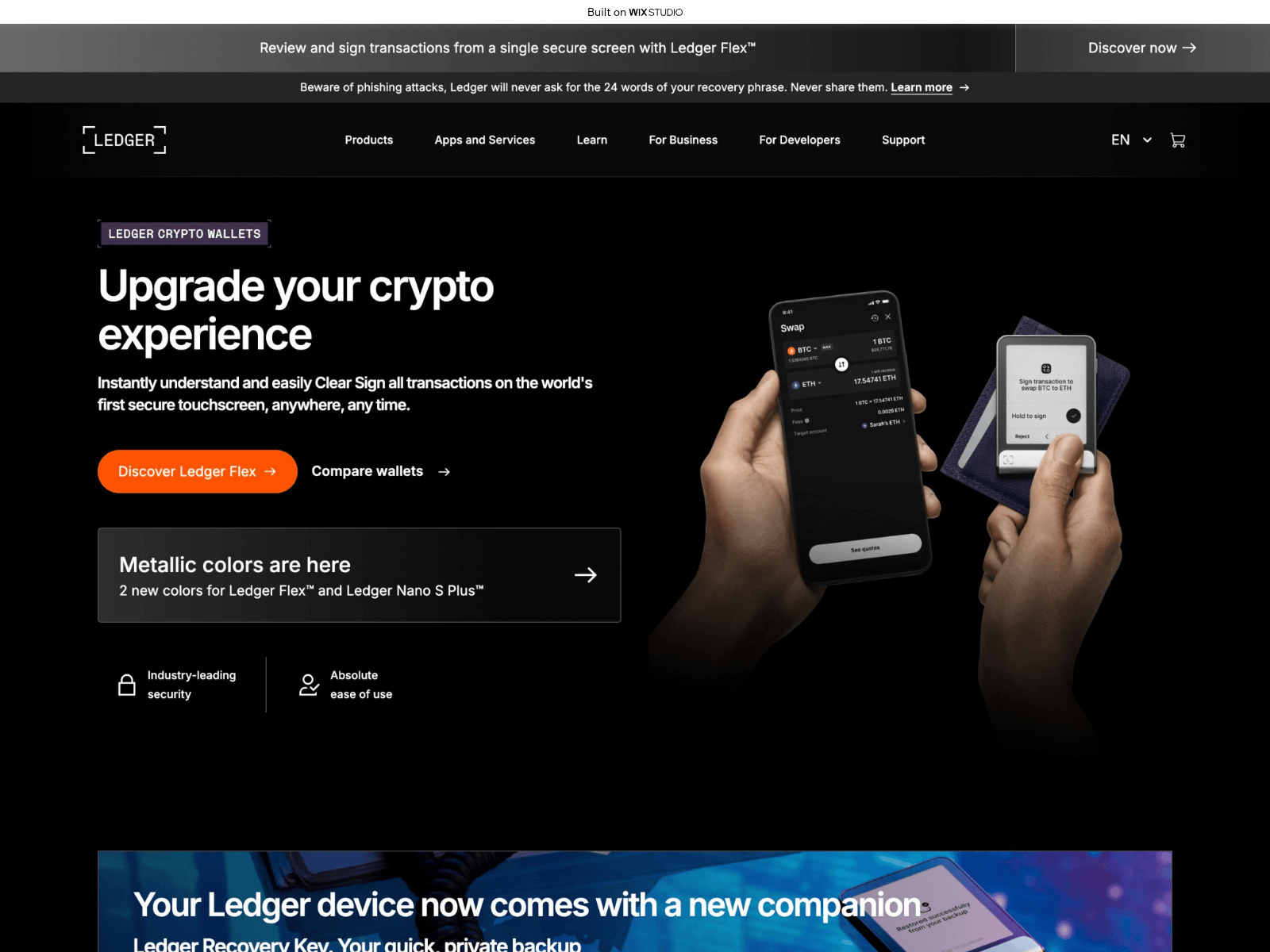1270x952 pixels.
Task: Click the Ledger Recovery Key banner image
Action: (x=635, y=901)
